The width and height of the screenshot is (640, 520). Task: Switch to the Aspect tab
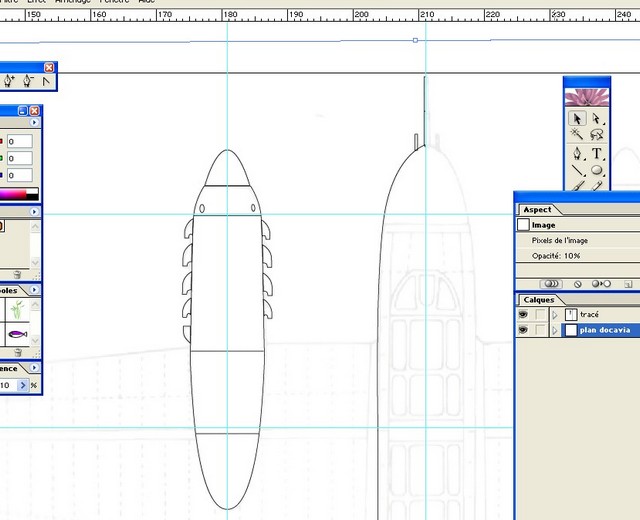pyautogui.click(x=537, y=209)
